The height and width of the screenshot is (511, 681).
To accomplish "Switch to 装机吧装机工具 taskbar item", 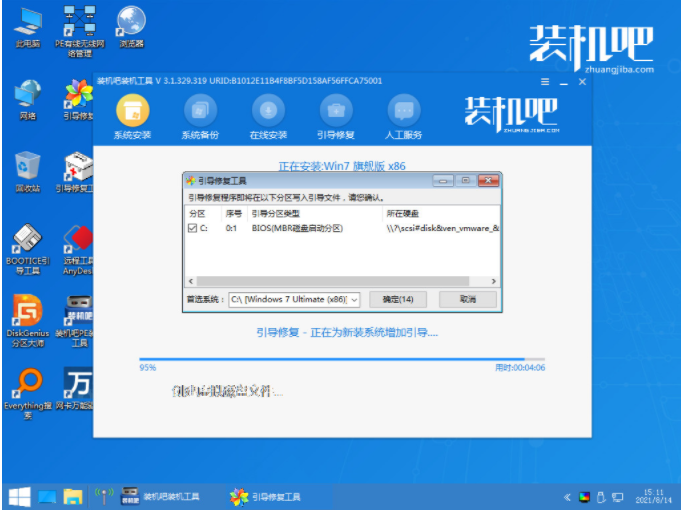I will coord(160,497).
